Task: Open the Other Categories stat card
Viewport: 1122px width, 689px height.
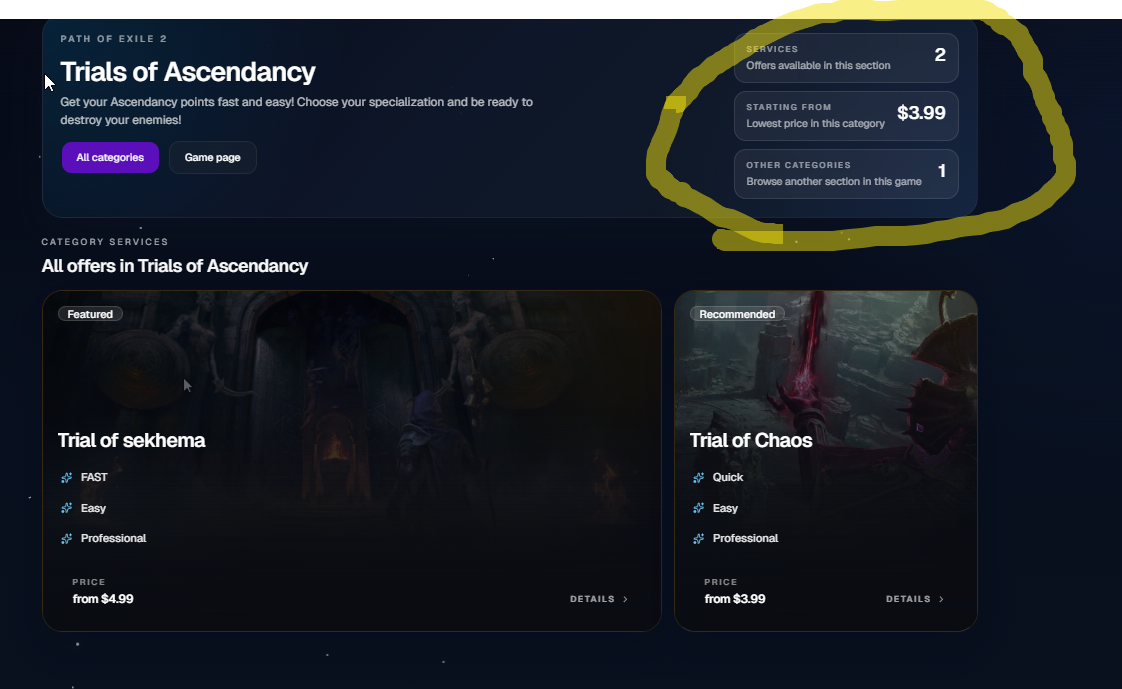Action: coord(846,173)
